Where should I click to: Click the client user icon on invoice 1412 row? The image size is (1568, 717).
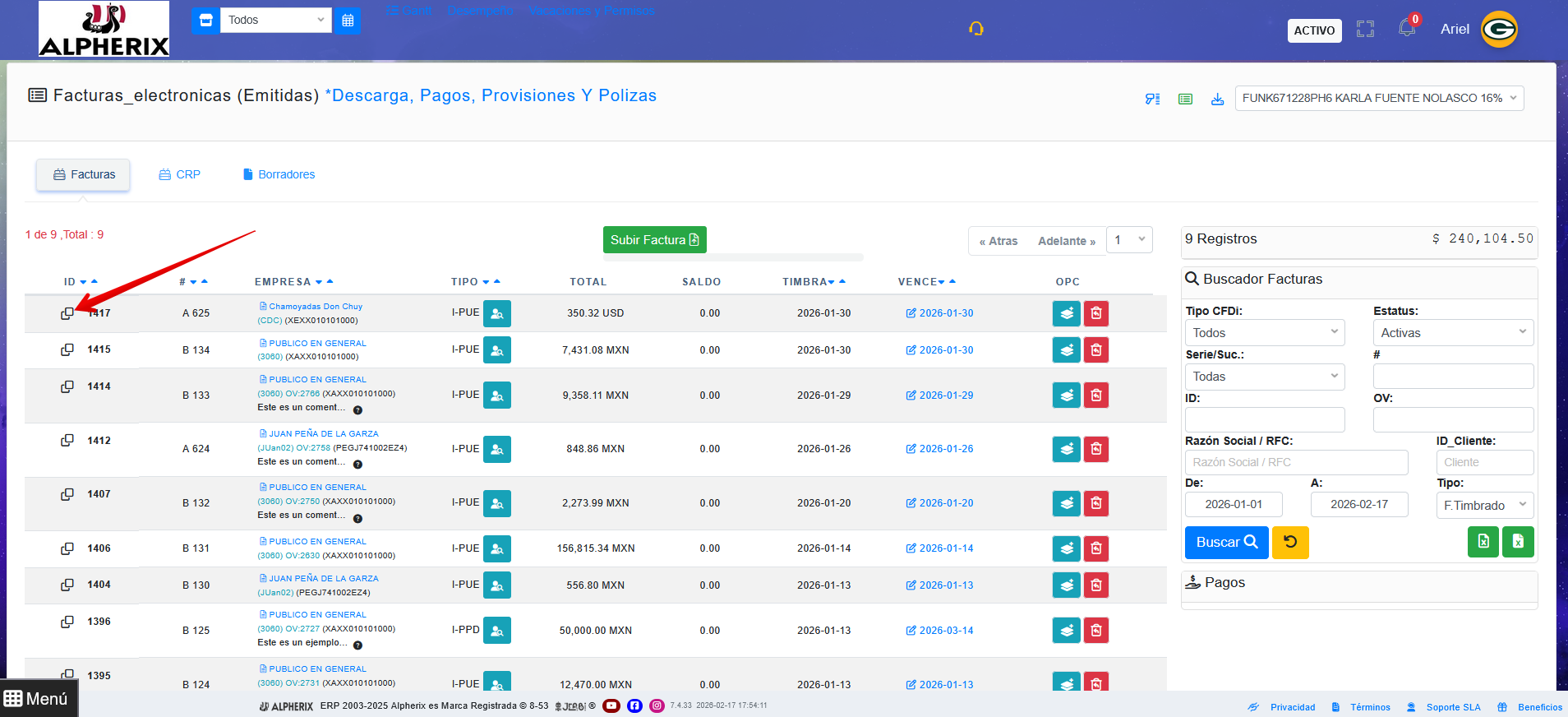tap(497, 450)
